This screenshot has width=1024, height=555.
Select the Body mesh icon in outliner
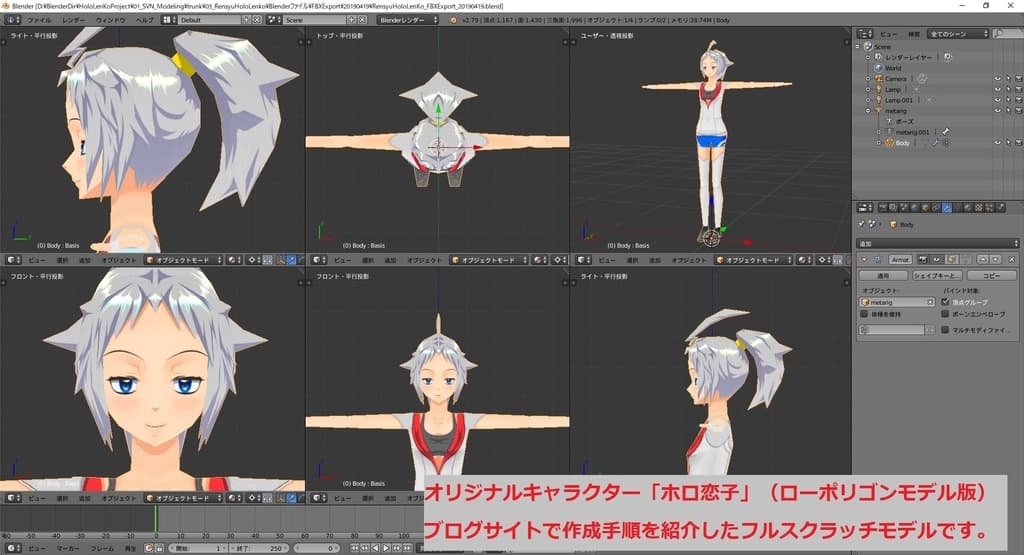click(888, 143)
